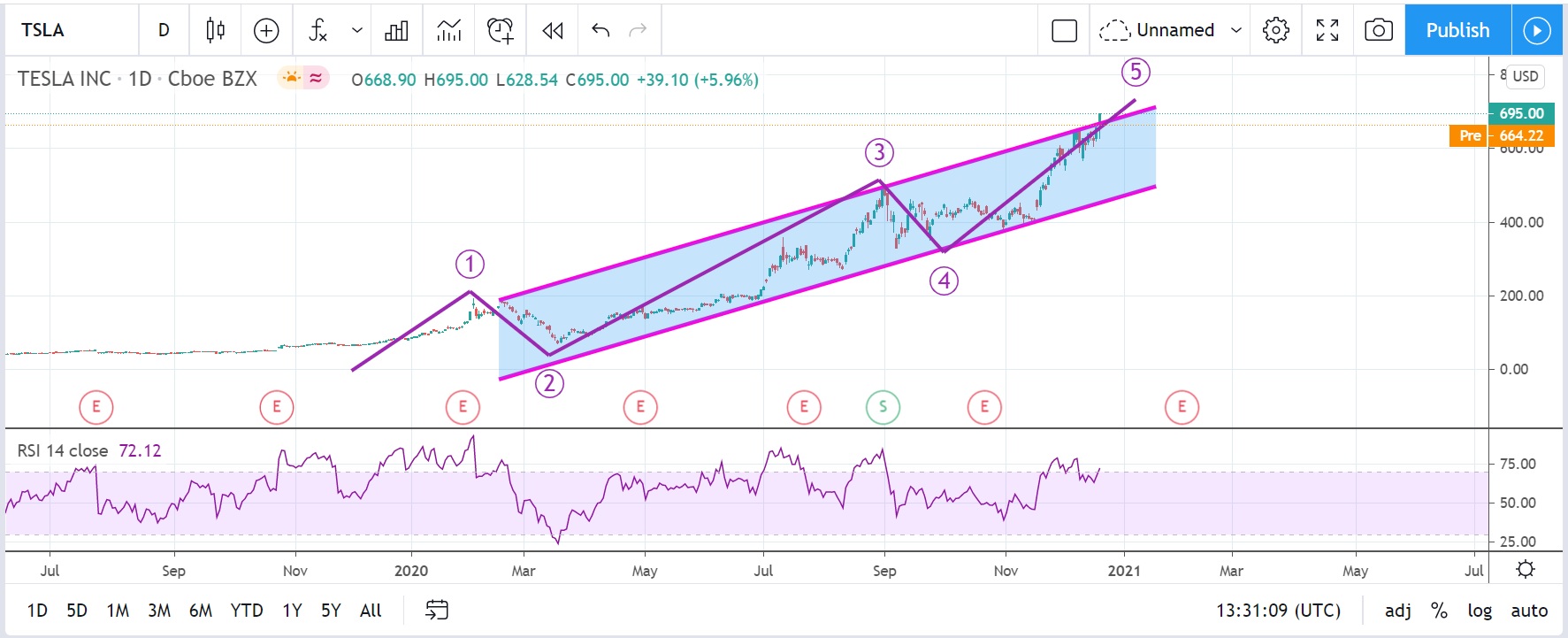Select Elliott wave label 1
Viewport: 1568px width, 638px height.
470,264
